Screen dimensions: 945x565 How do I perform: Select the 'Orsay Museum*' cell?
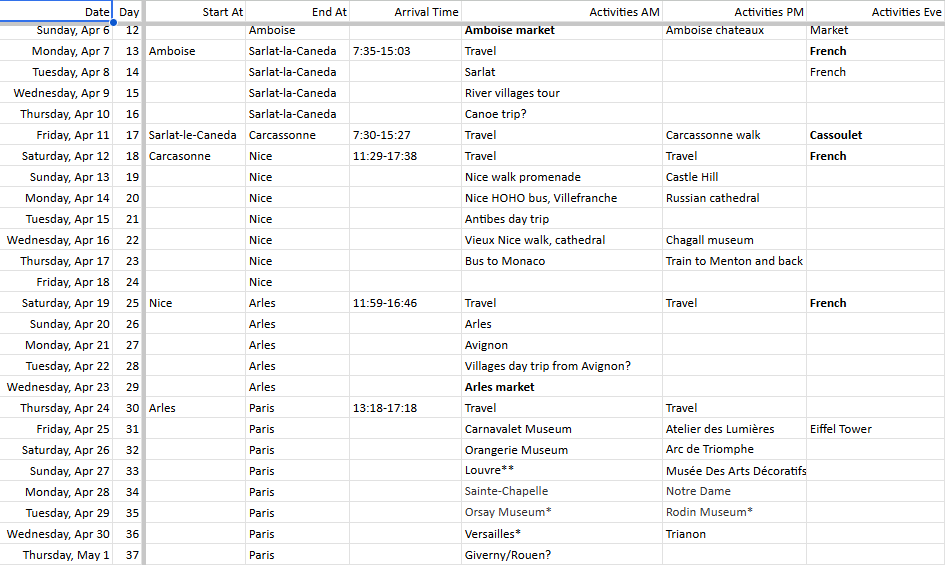click(x=562, y=513)
